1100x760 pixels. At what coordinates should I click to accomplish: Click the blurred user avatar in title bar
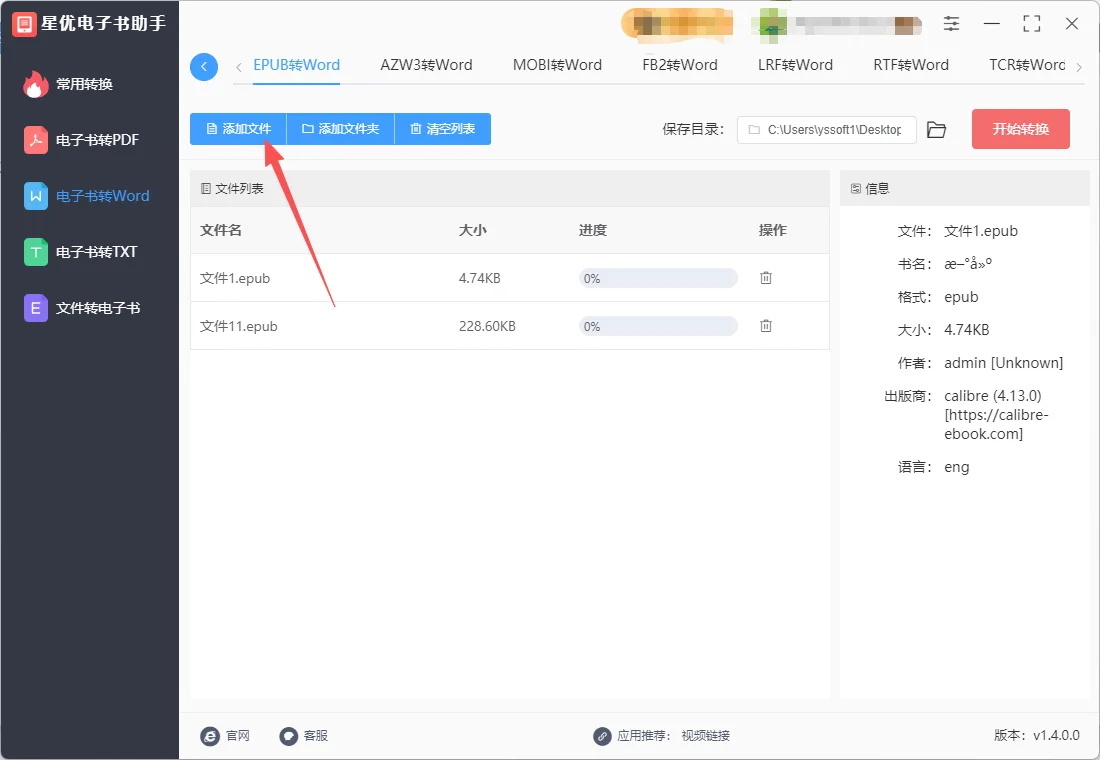click(x=769, y=25)
